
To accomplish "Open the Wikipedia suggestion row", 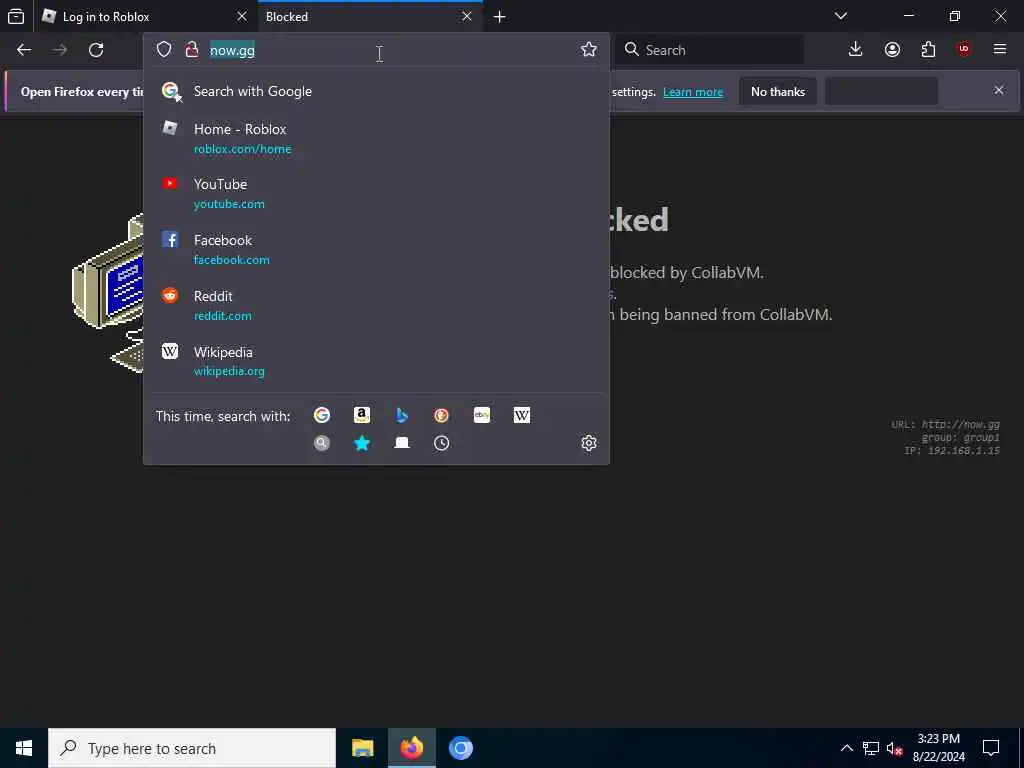I will pyautogui.click(x=376, y=361).
